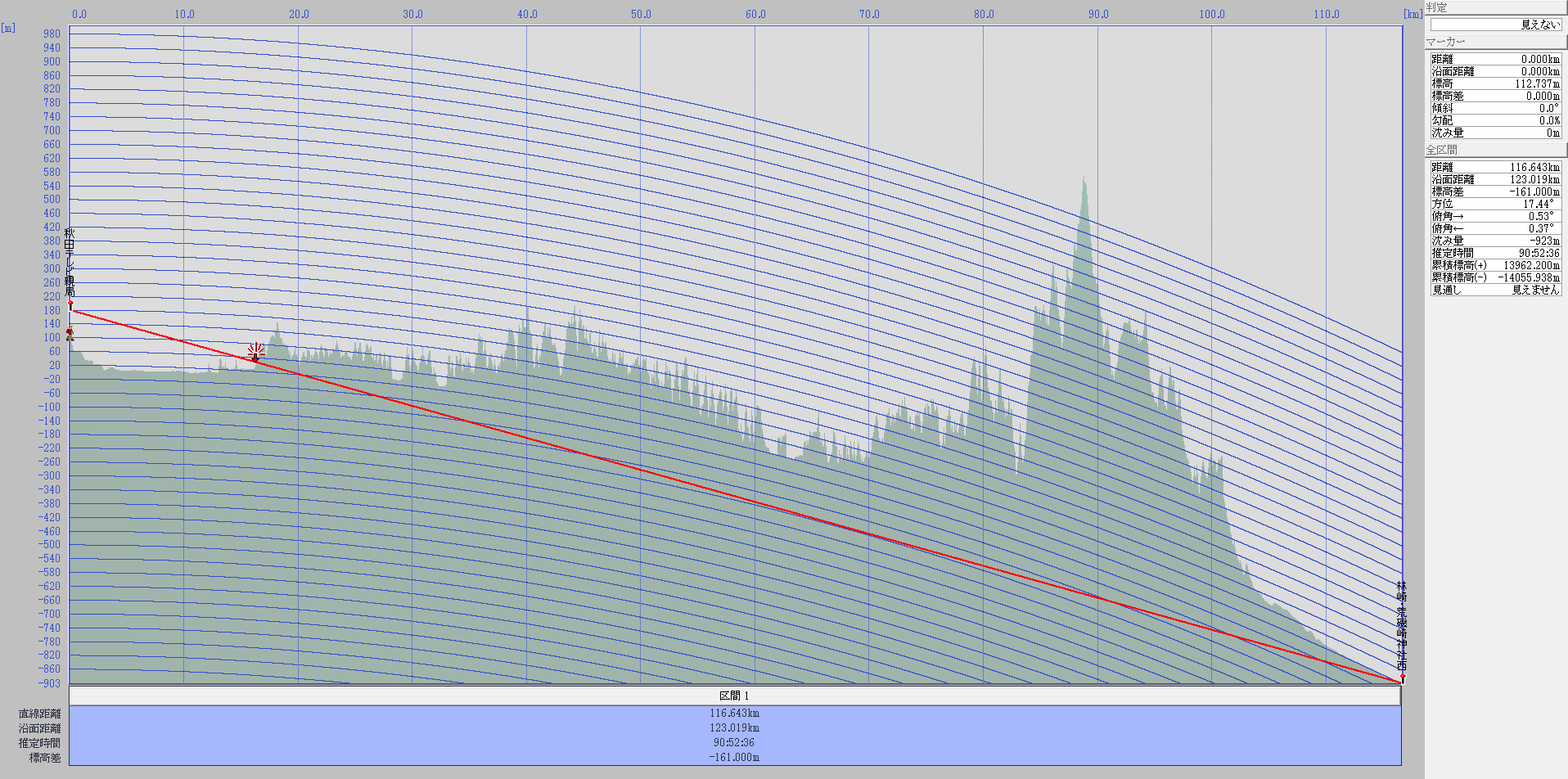This screenshot has width=1568, height=779.
Task: Click the 沿面距離 123.019km value in the bottom table
Action: point(734,728)
